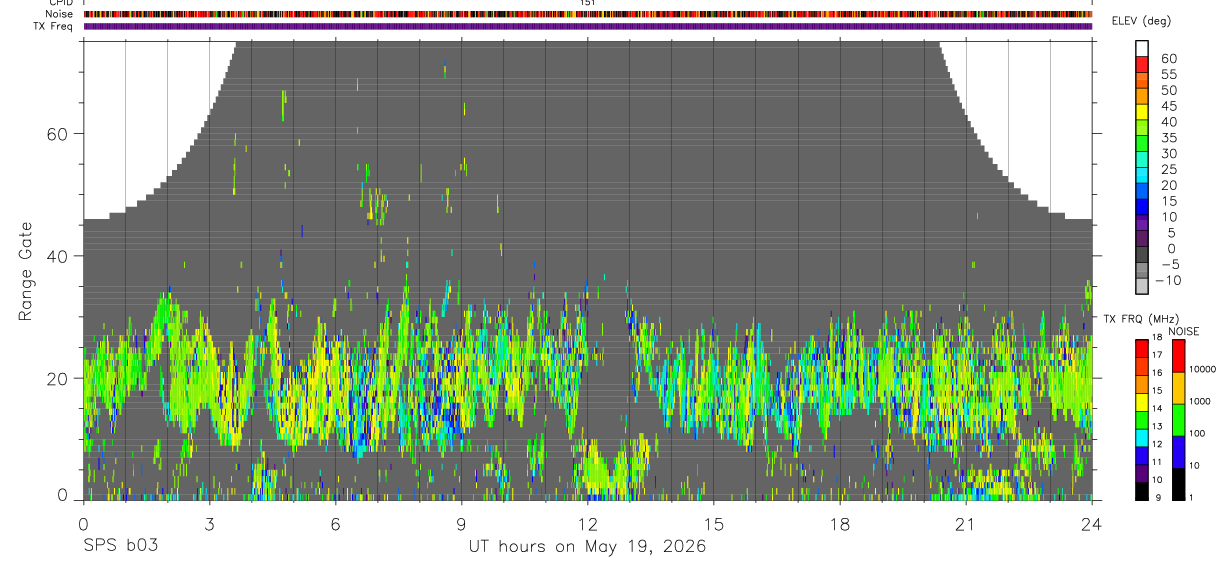Click the 'ELEV (deg)' legend title
1228x567 pixels.
1141,21
